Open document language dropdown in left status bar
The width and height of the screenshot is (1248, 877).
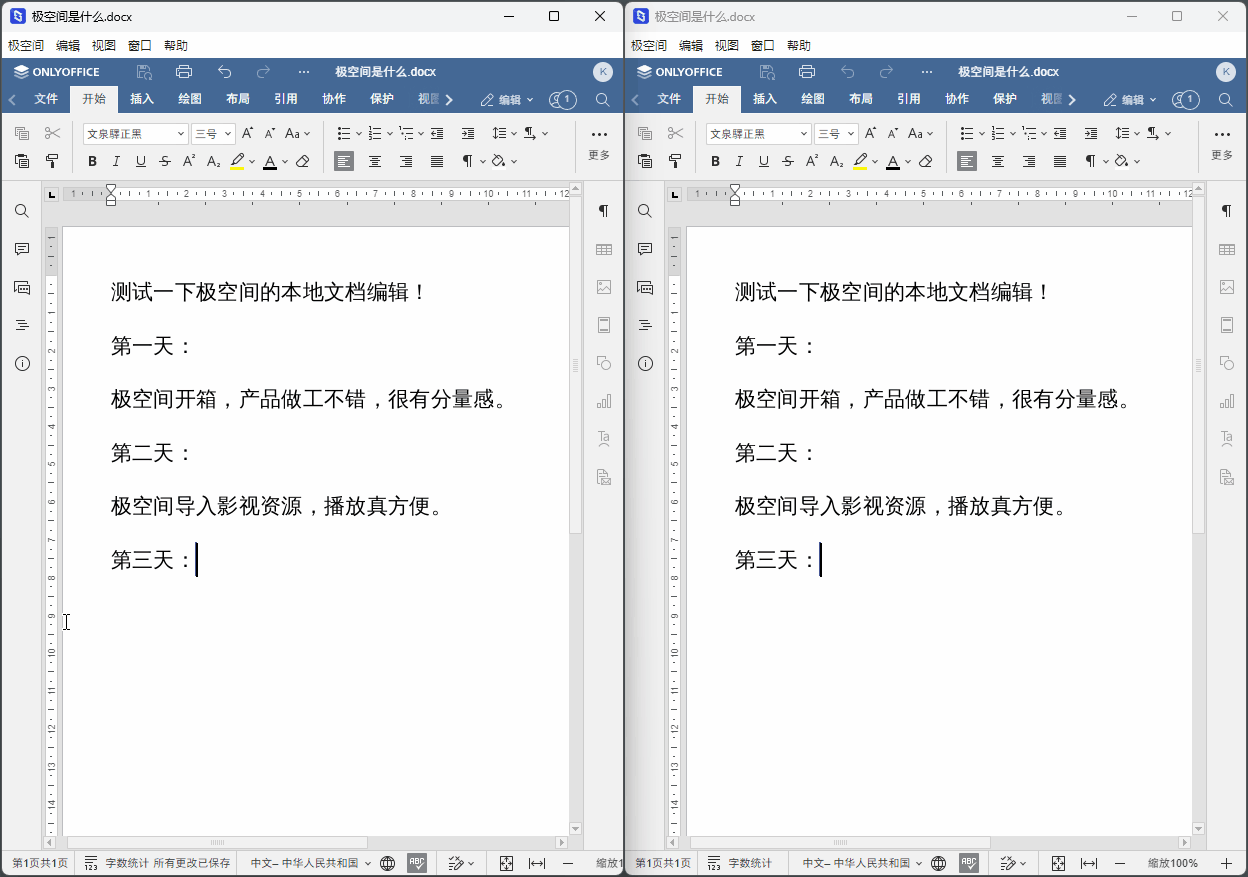tap(311, 863)
